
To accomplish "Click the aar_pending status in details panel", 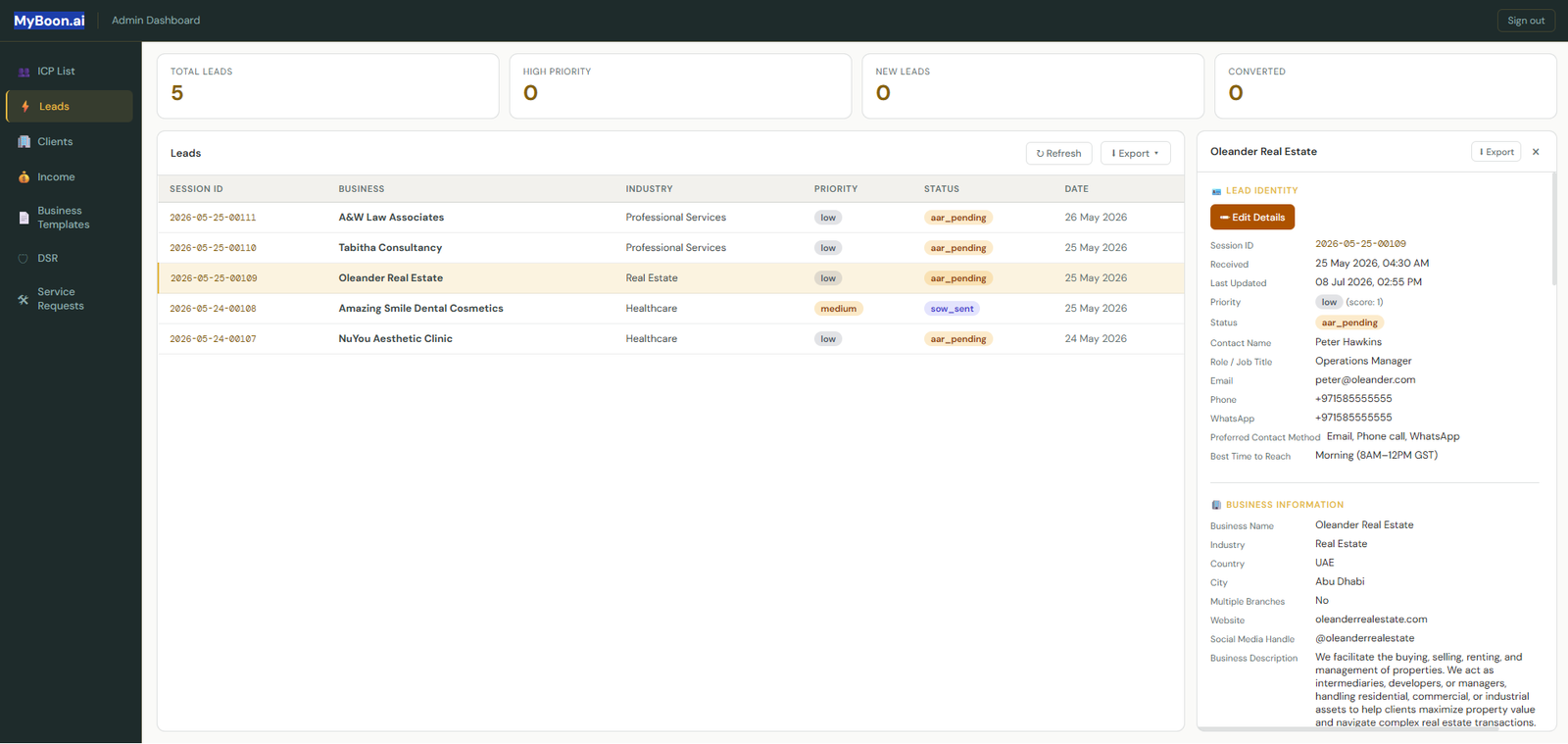I will [1349, 322].
